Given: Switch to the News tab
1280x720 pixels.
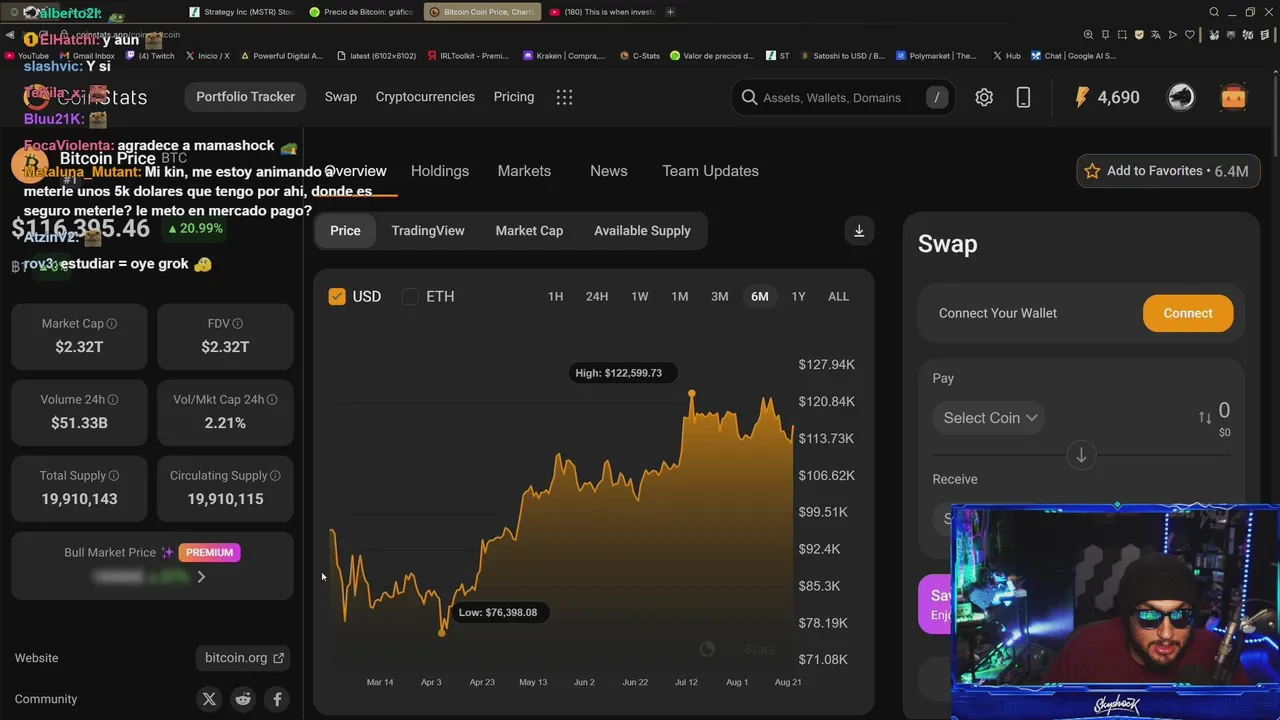Looking at the screenshot, I should pyautogui.click(x=609, y=171).
